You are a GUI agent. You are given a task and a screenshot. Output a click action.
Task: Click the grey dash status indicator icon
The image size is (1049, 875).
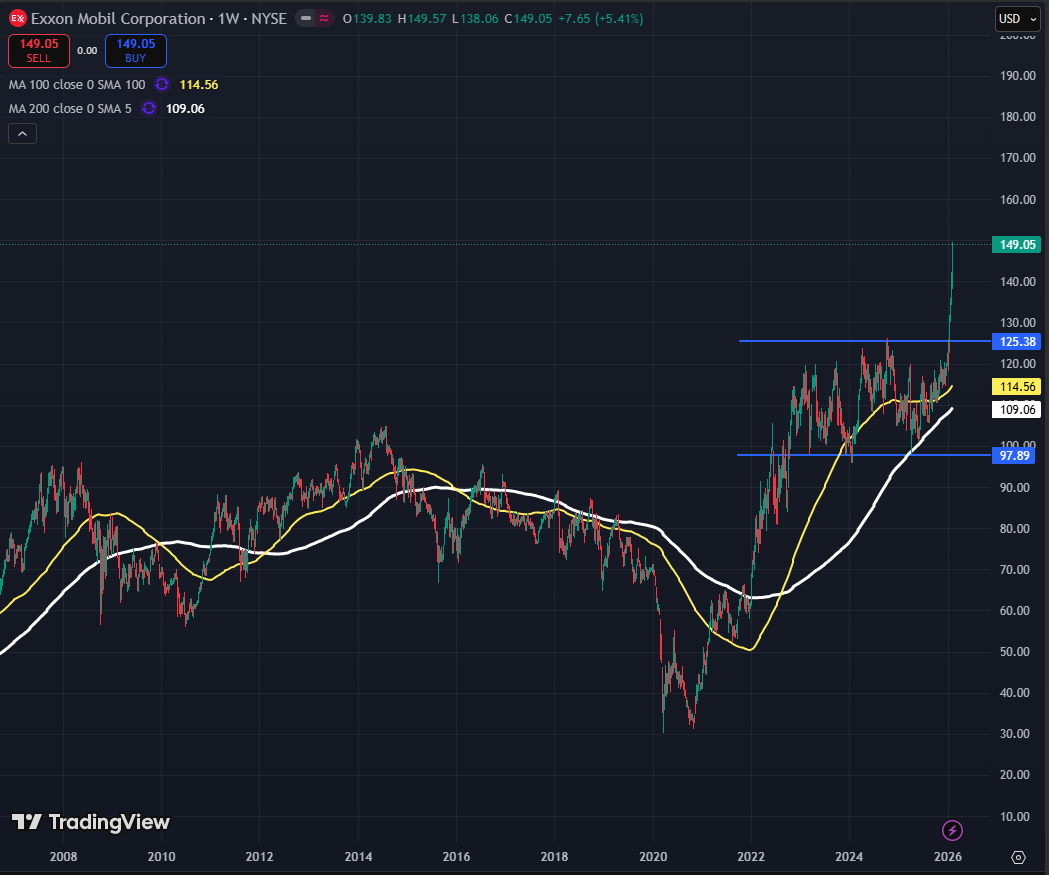tap(306, 19)
